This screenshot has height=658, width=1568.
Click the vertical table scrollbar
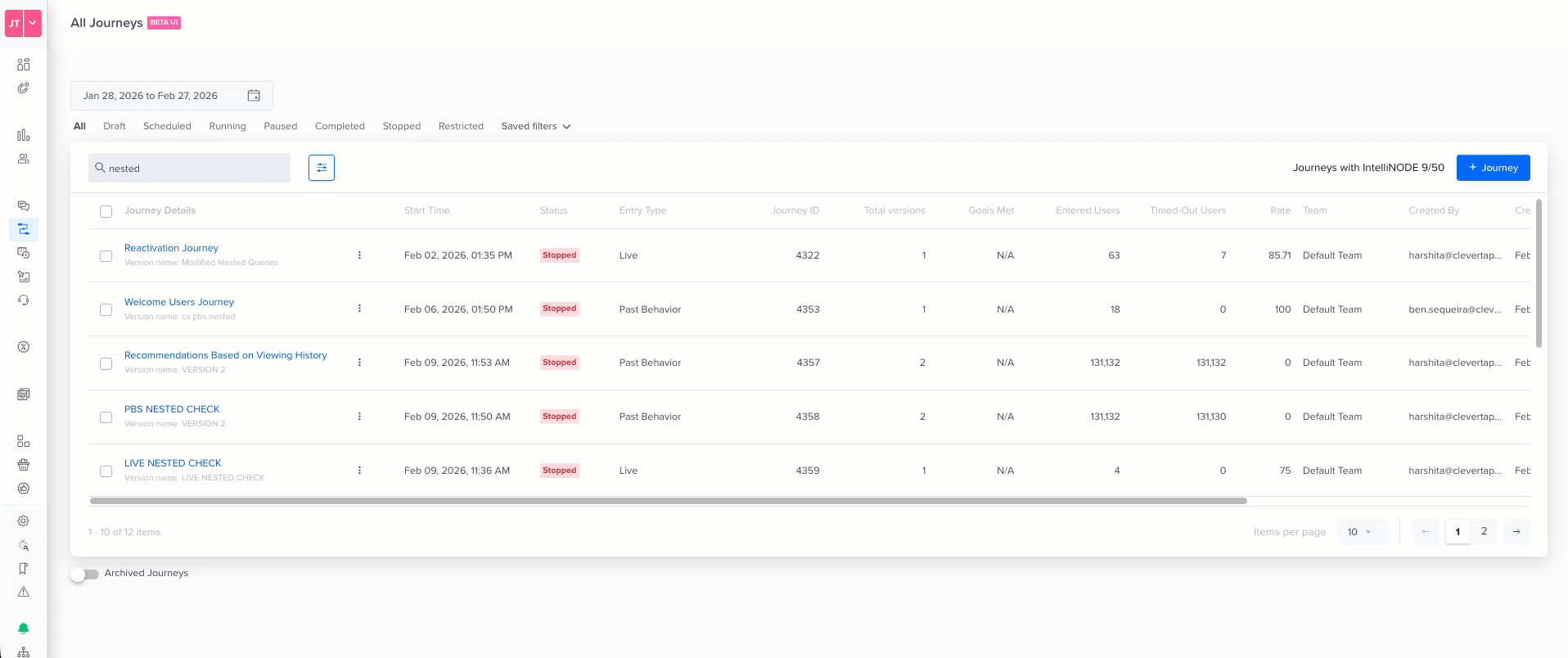point(1539,273)
